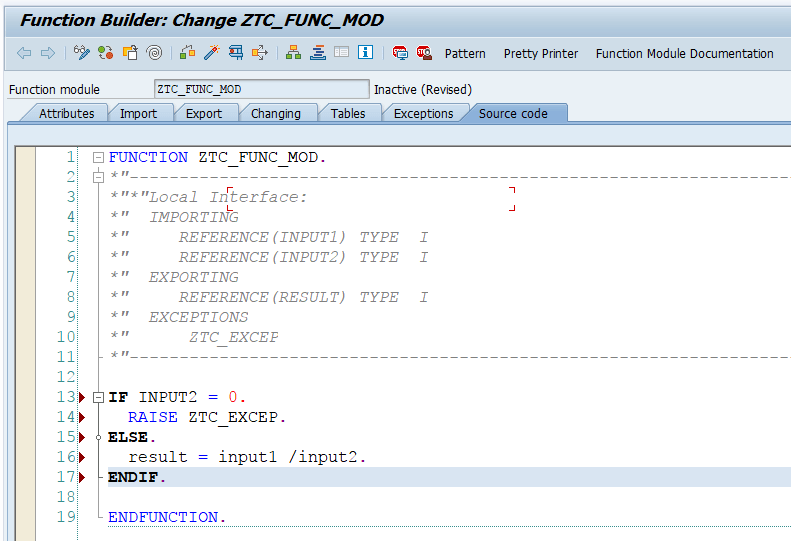This screenshot has width=791, height=541.
Task: Open Help information icon
Action: (x=365, y=52)
